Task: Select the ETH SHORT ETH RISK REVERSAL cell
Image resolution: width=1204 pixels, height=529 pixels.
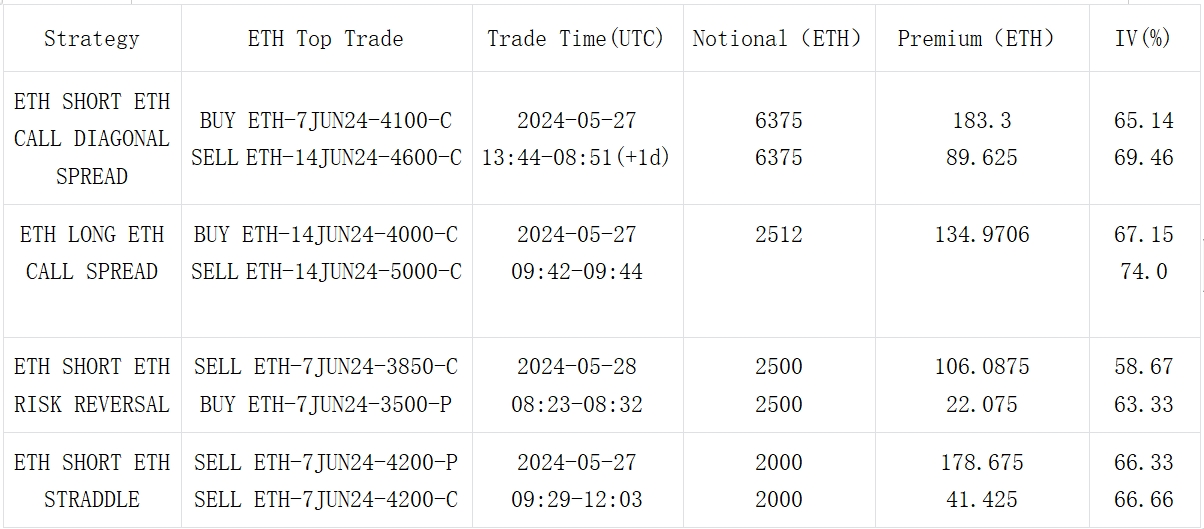Action: (92, 385)
